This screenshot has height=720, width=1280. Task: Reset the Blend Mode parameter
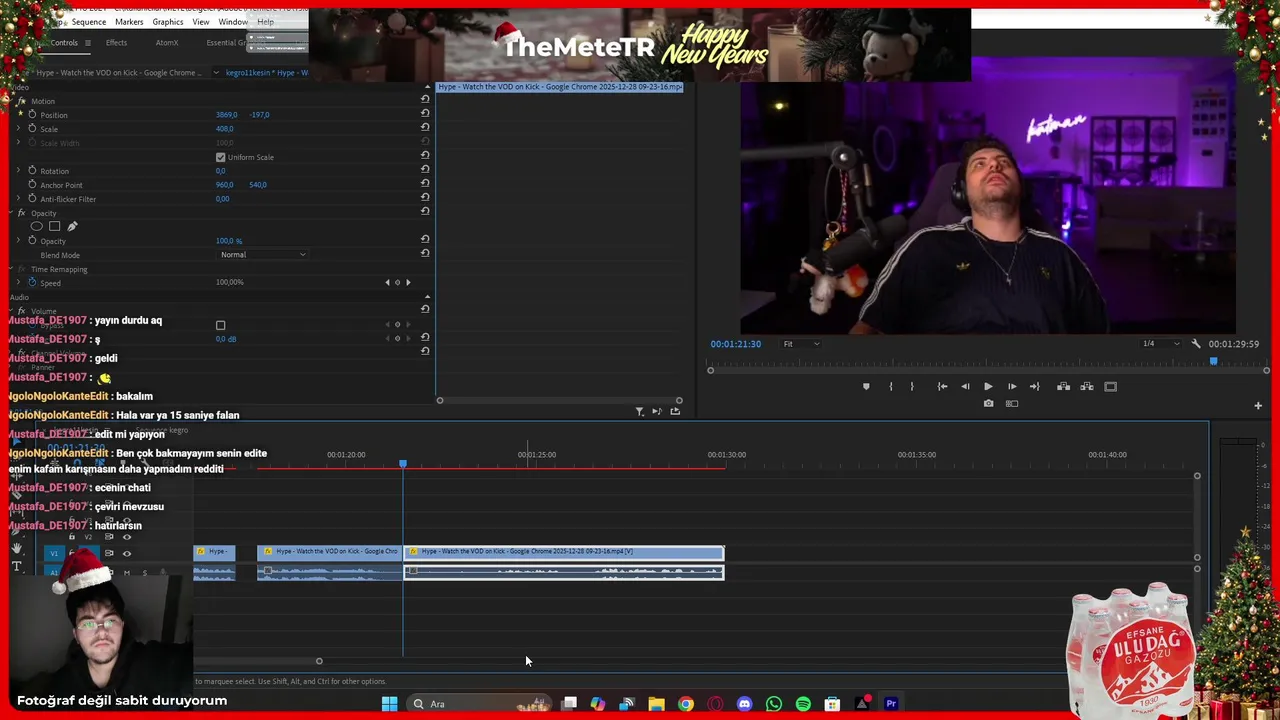click(x=425, y=253)
